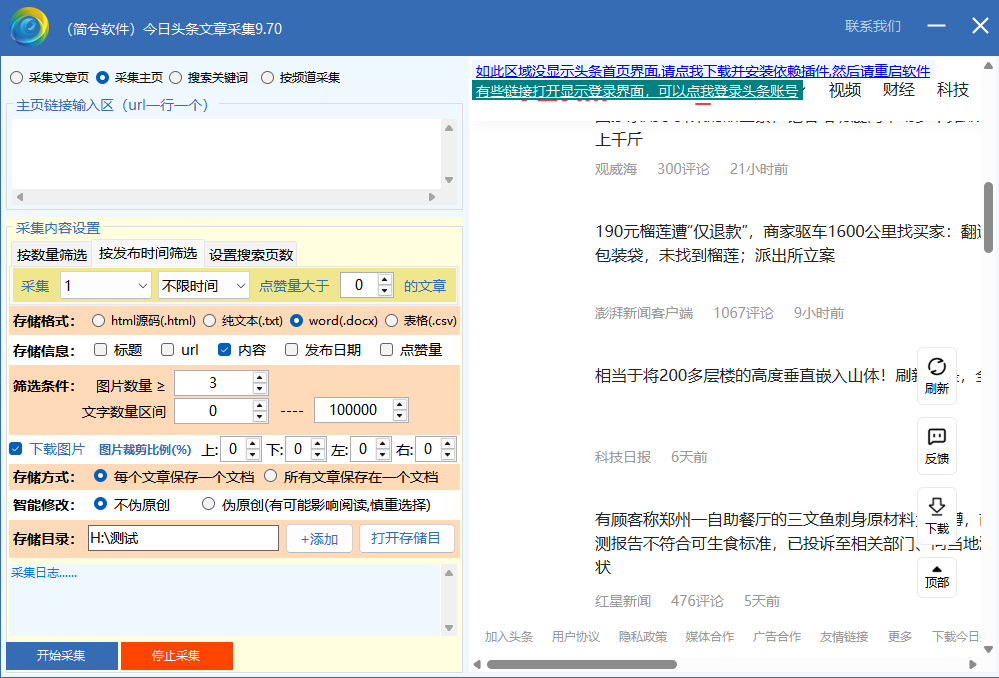Enable the 发布日期 checkbox
The width and height of the screenshot is (999, 678).
coord(291,349)
